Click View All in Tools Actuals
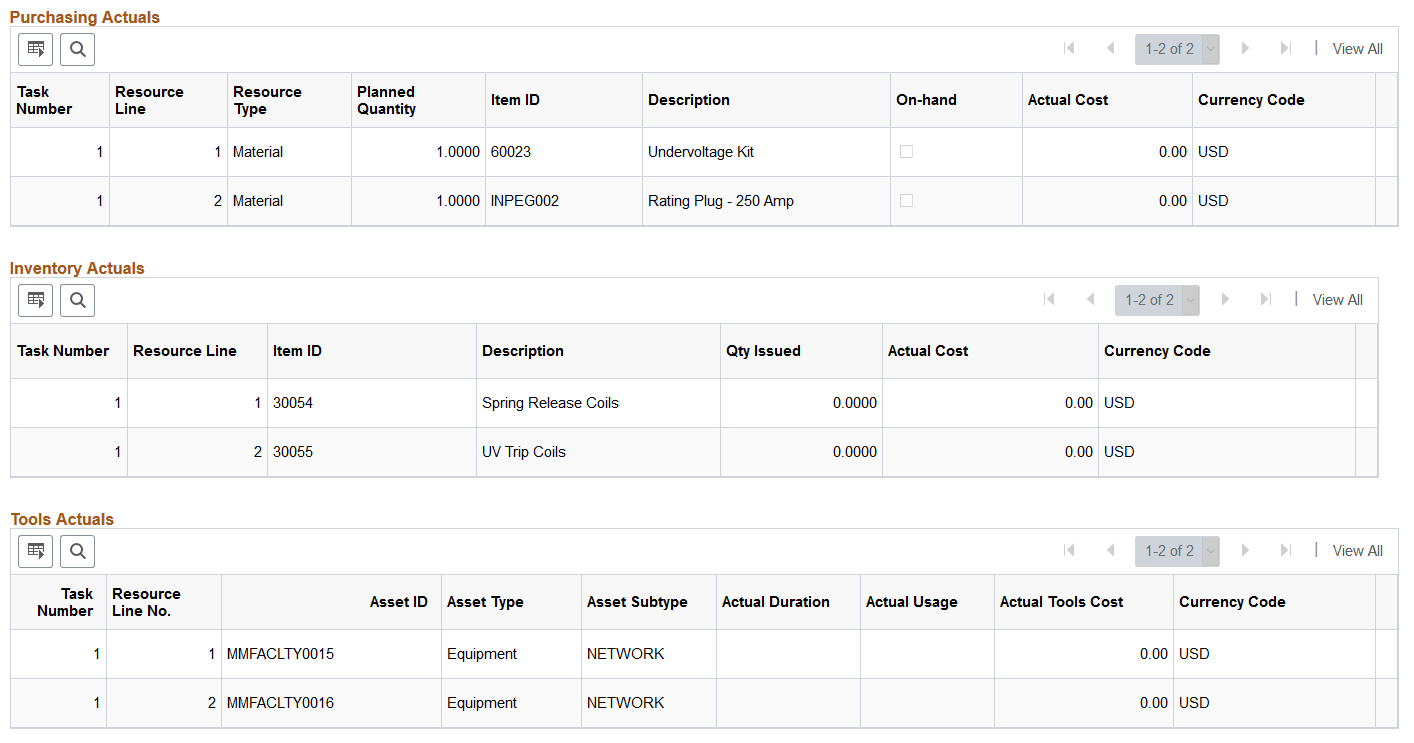The width and height of the screenshot is (1414, 743). click(x=1357, y=550)
